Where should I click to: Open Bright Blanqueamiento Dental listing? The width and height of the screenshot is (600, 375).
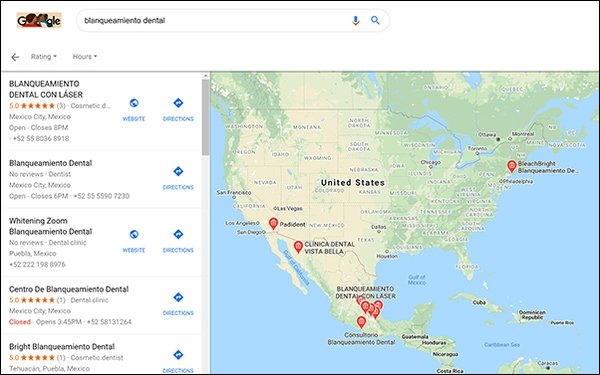pyautogui.click(x=62, y=347)
